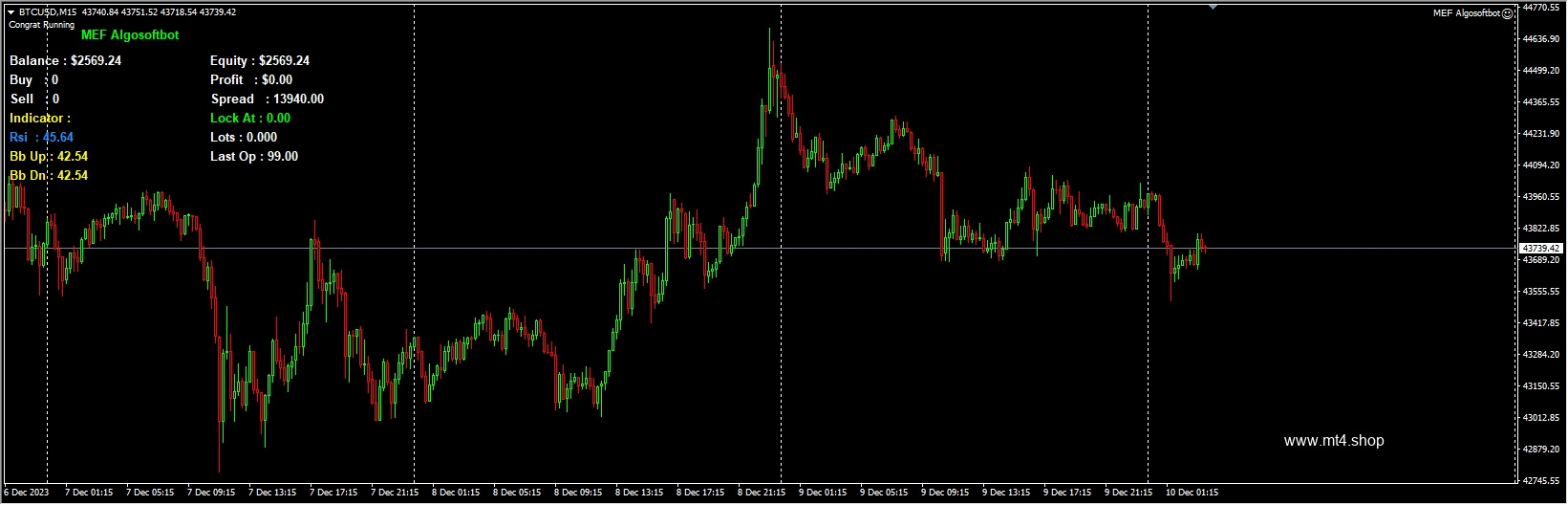The width and height of the screenshot is (1568, 505).
Task: Click the 42745.55 price axis label
Action: coord(1541,481)
